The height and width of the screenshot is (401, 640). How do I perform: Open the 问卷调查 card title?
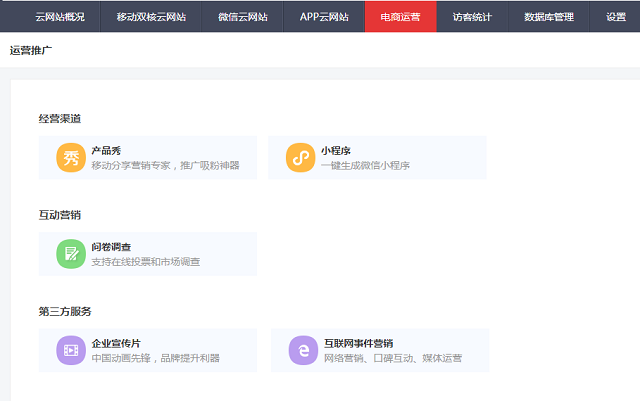point(111,247)
